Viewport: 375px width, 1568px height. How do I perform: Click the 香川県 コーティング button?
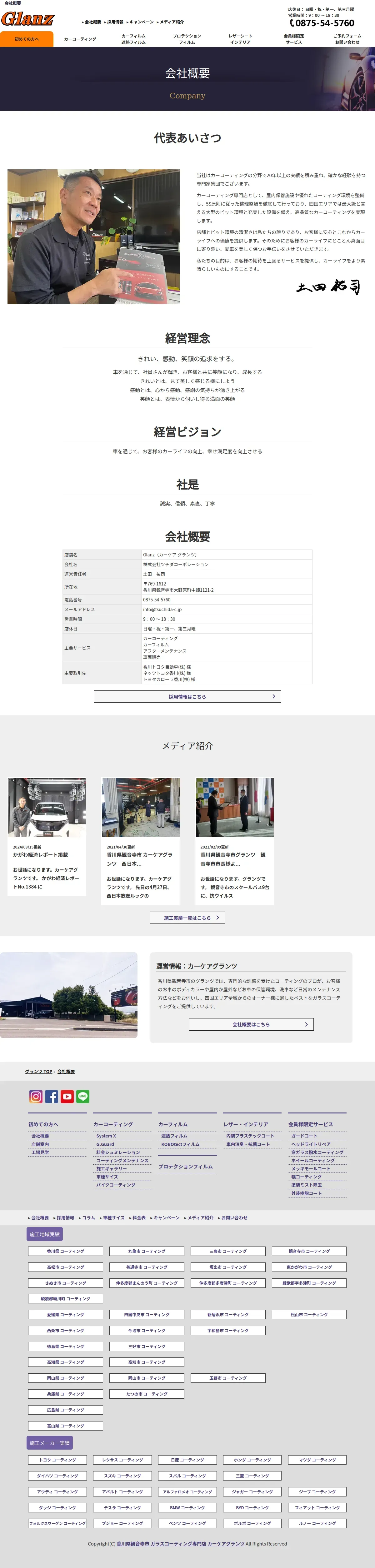point(66,1252)
